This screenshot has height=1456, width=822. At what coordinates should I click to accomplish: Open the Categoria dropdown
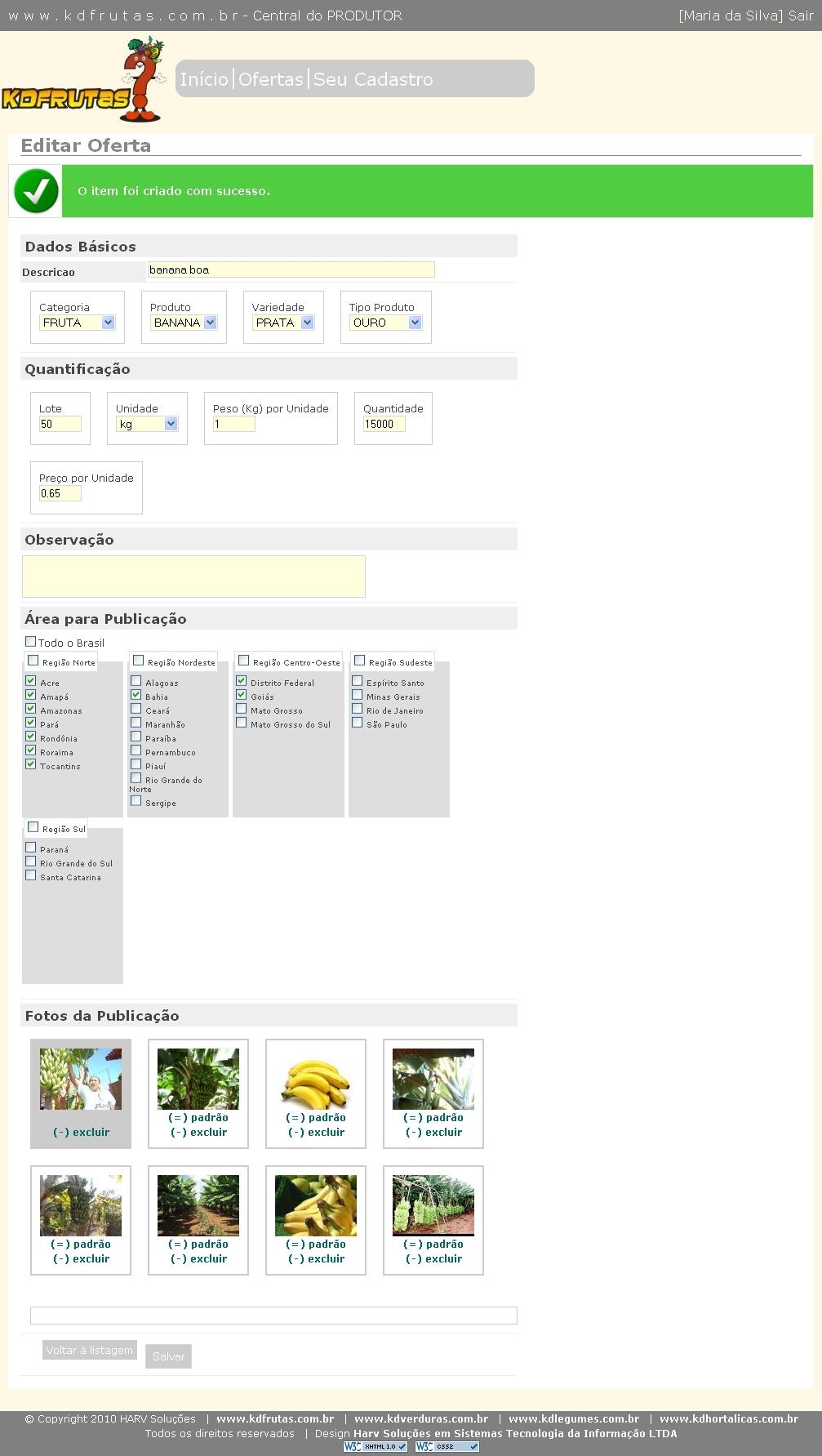[77, 323]
